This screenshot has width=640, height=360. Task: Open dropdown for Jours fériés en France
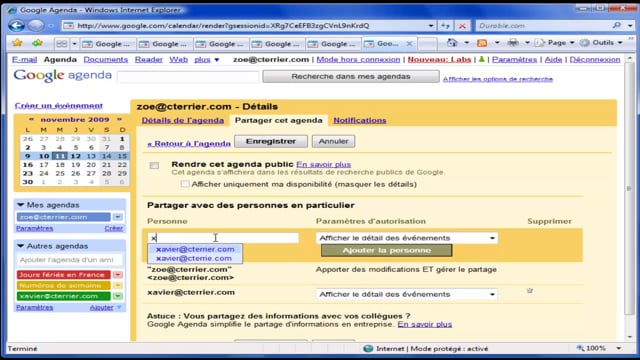pyautogui.click(x=118, y=275)
